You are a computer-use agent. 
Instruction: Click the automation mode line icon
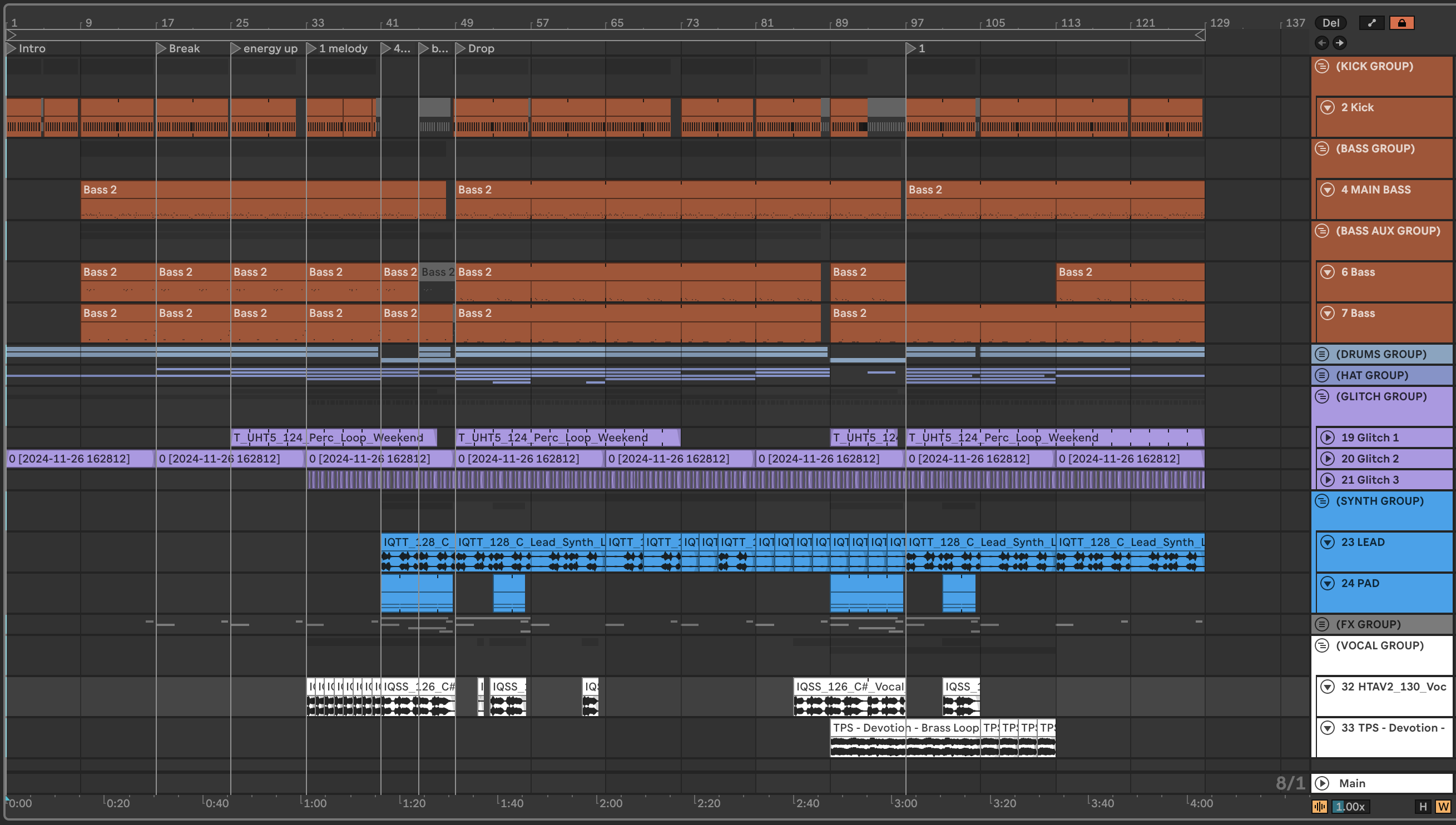point(1371,23)
